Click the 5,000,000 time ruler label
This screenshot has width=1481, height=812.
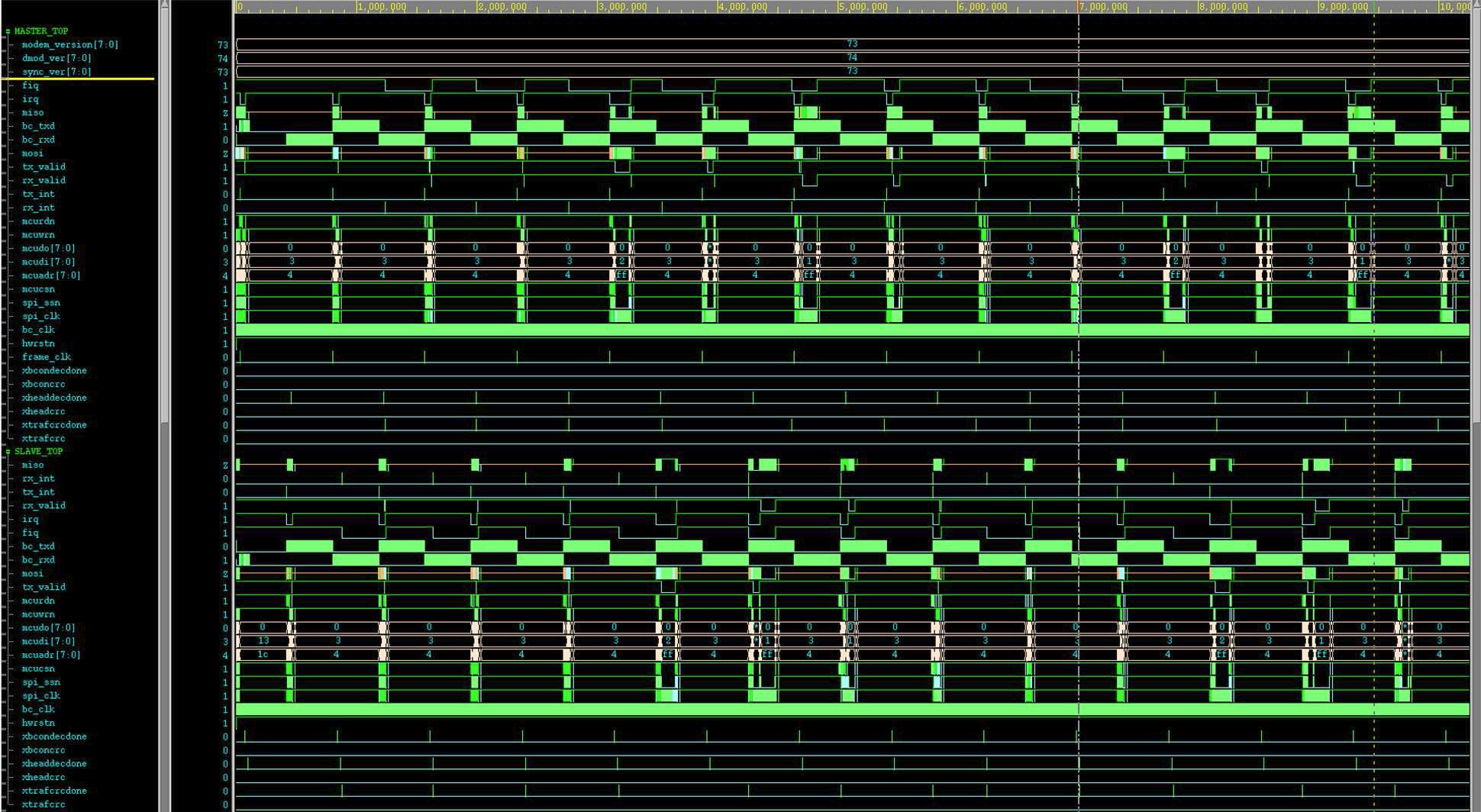coord(863,7)
